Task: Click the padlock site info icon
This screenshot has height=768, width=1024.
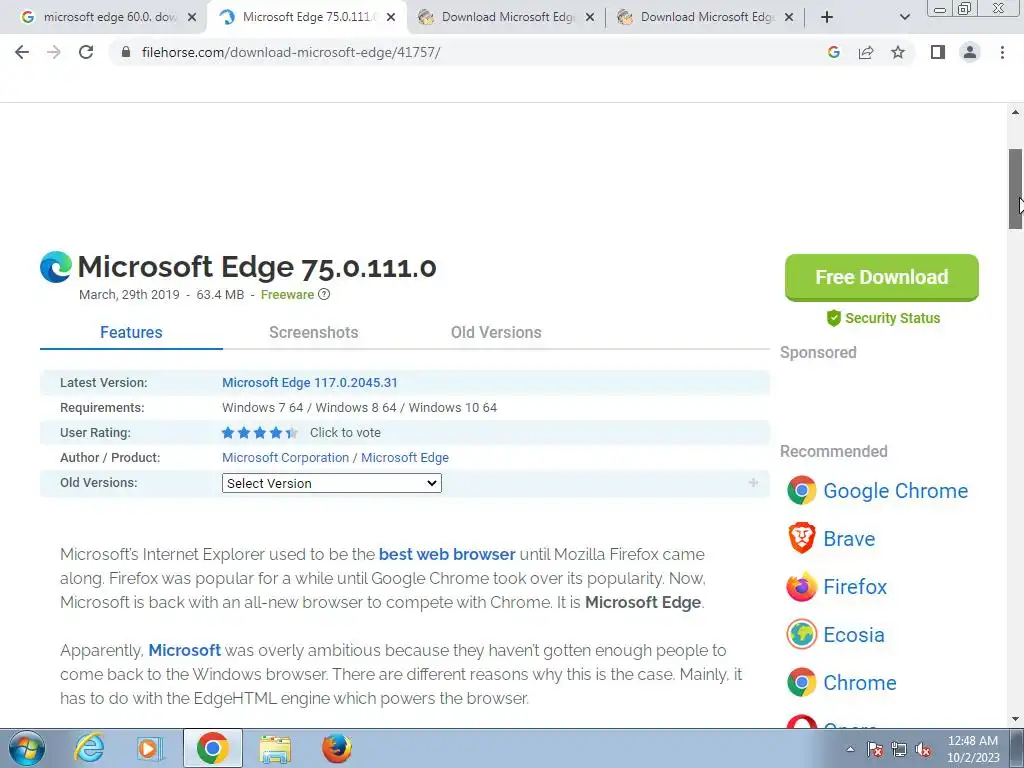Action: coord(125,52)
